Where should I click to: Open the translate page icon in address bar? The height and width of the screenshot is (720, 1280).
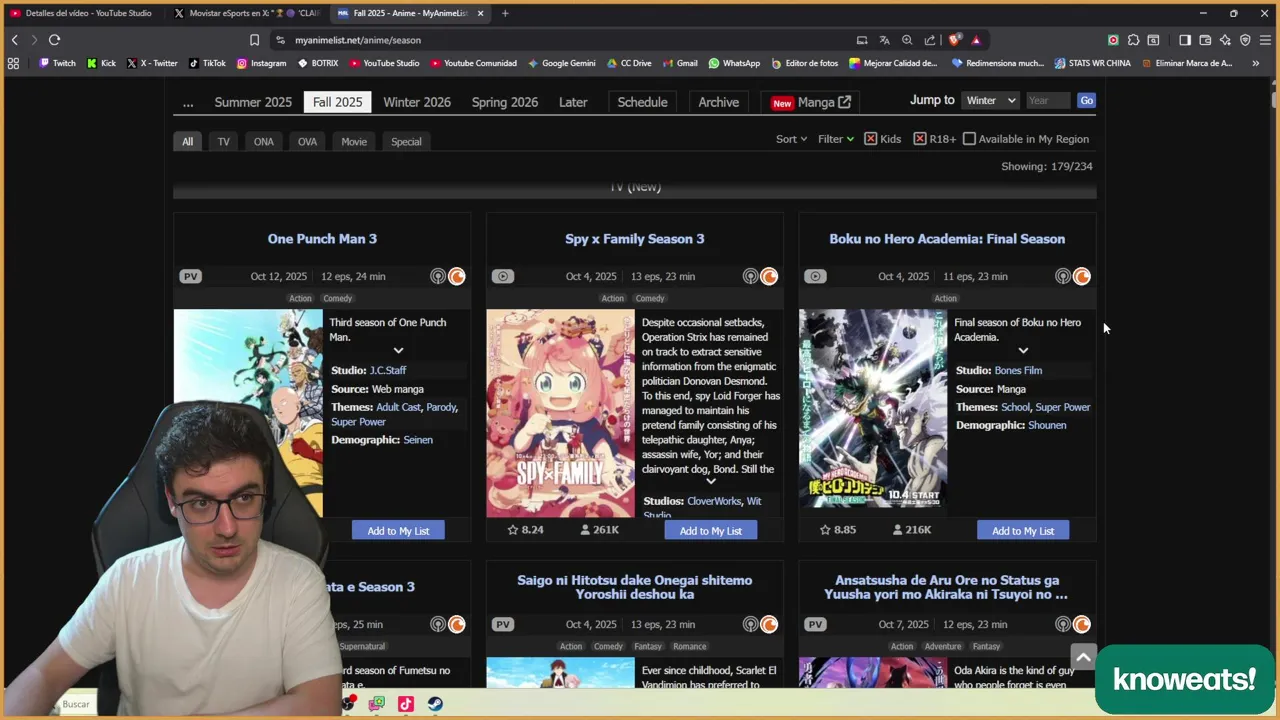[884, 40]
